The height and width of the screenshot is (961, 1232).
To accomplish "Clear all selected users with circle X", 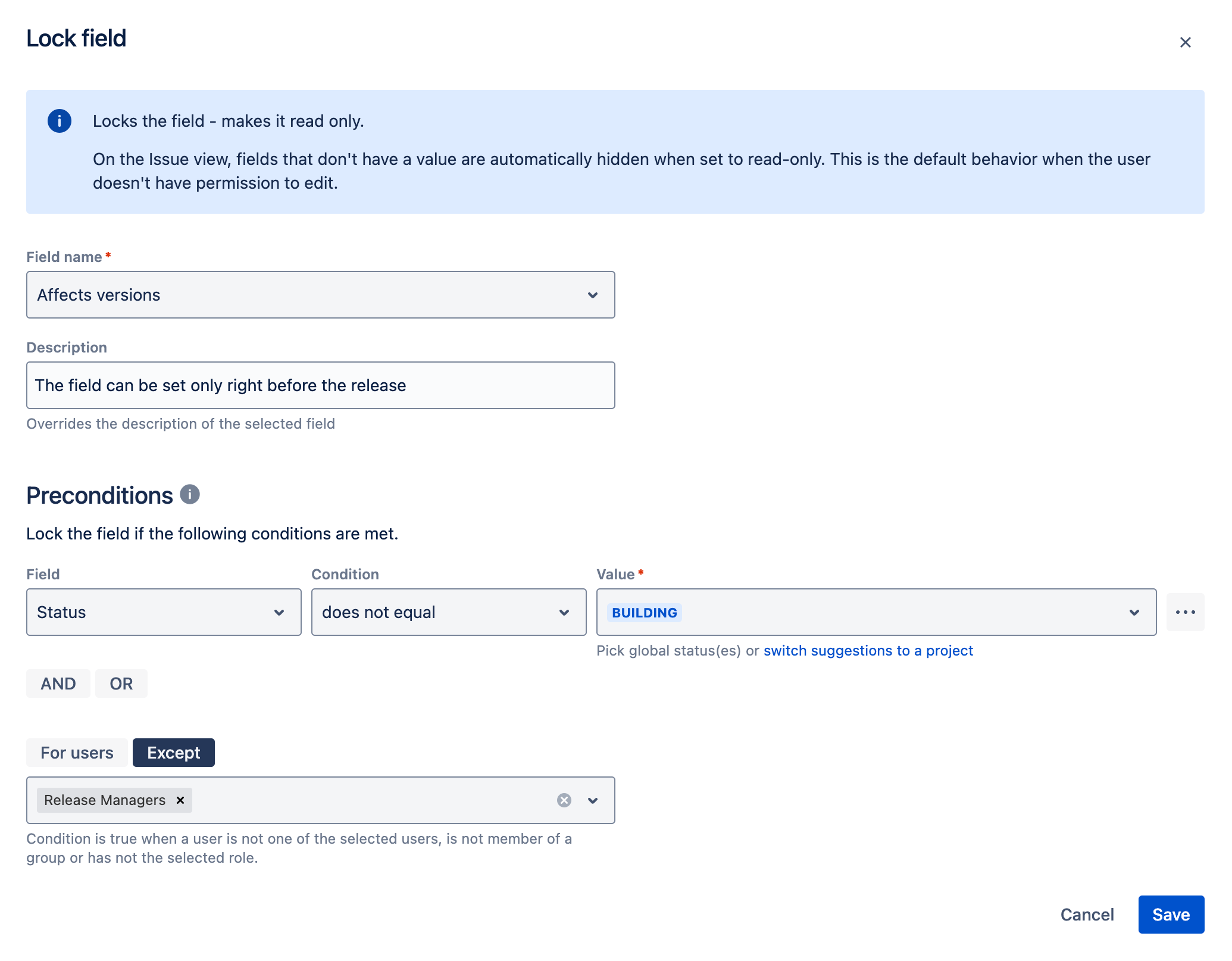I will click(x=564, y=800).
